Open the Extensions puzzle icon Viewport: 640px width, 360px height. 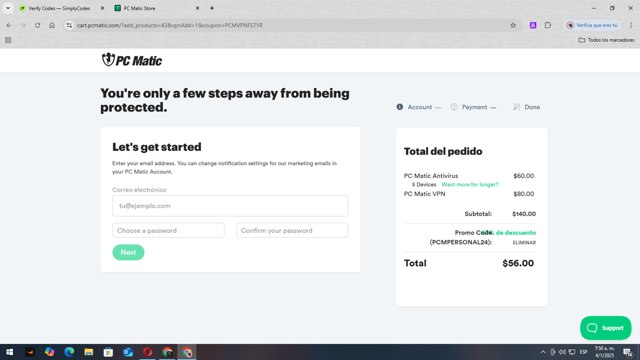[548, 25]
